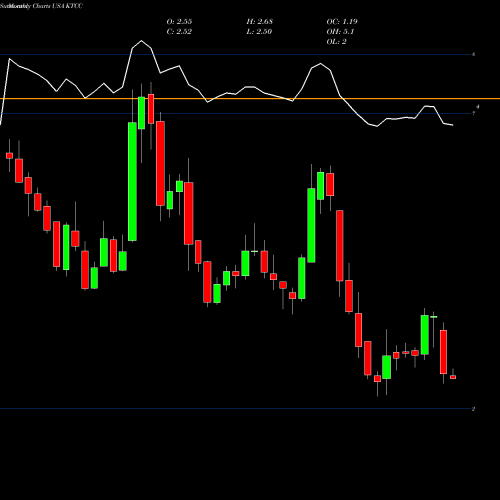
Task: Click the 'L: 2.50' low price value
Action: pos(259,32)
